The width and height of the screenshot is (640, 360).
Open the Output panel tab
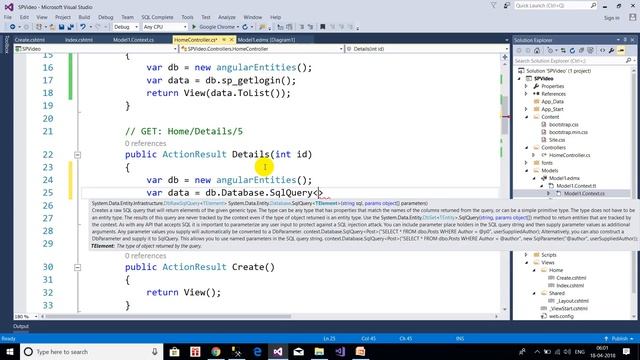[x=21, y=326]
